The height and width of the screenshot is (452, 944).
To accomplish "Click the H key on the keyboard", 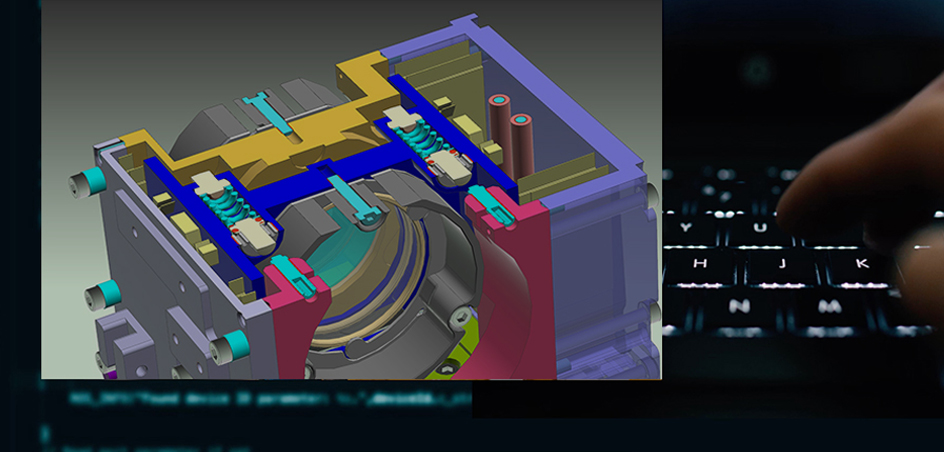I will [x=700, y=264].
